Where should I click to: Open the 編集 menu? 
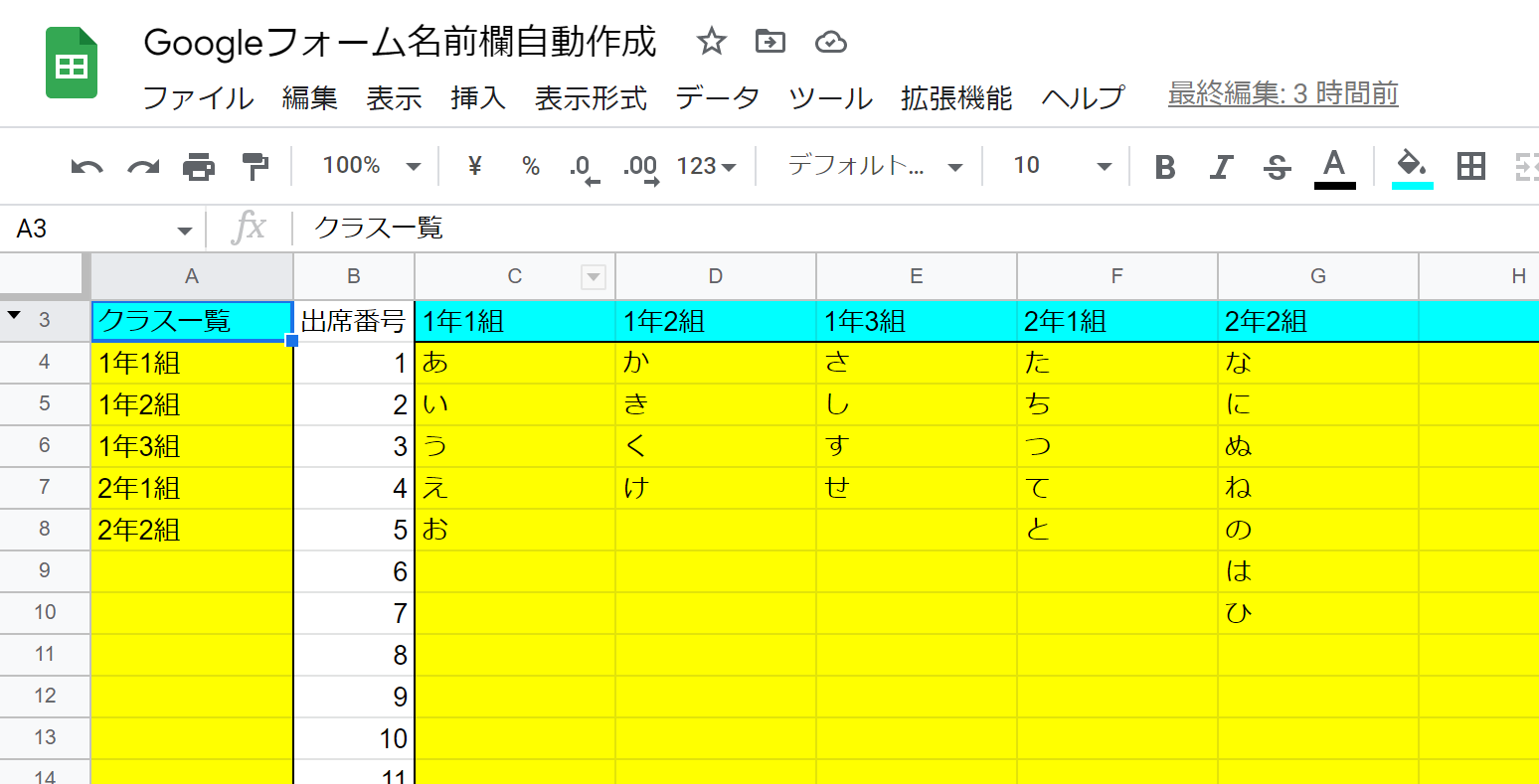point(310,97)
